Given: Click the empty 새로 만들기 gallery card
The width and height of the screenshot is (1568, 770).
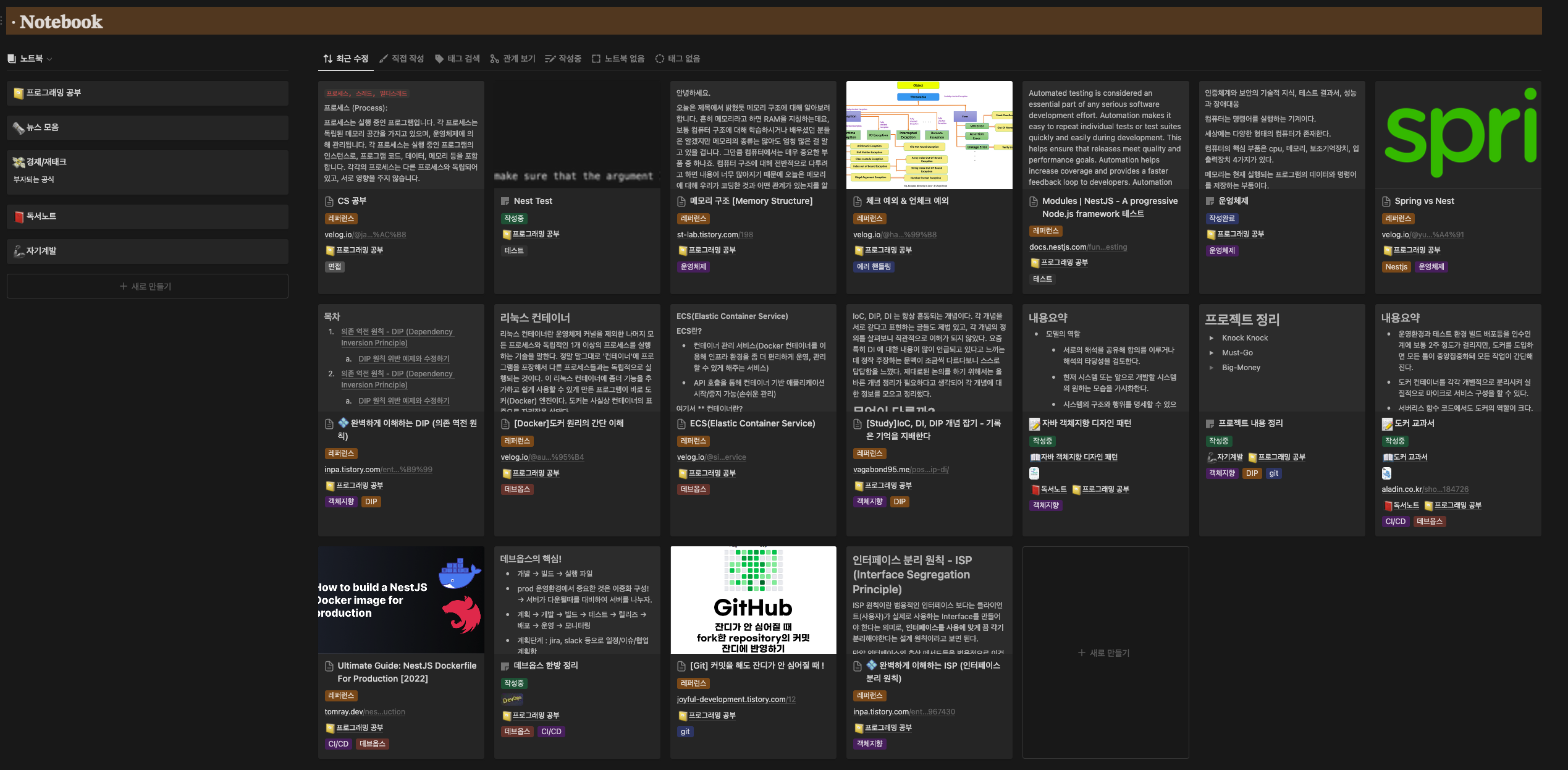Looking at the screenshot, I should click(x=1105, y=653).
